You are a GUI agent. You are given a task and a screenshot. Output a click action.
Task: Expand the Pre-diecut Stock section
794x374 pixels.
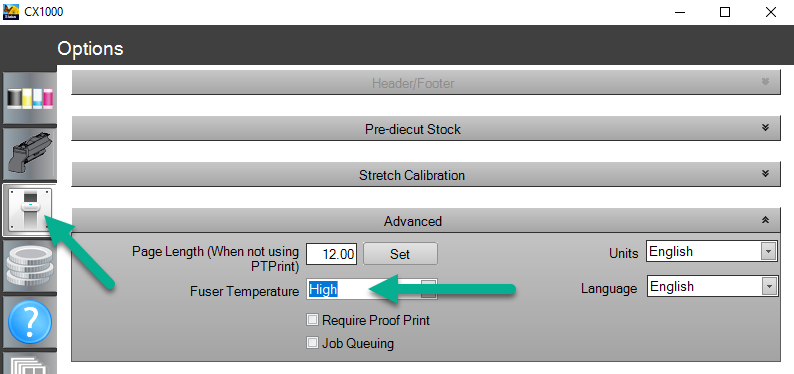click(426, 129)
